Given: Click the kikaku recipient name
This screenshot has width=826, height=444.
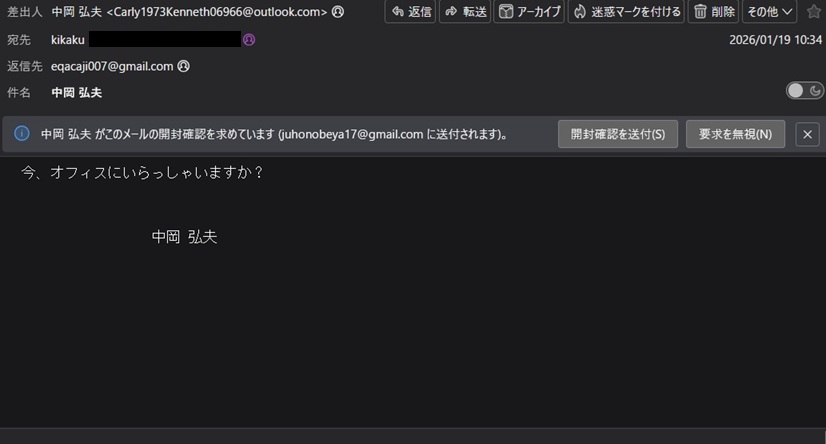Looking at the screenshot, I should tap(67, 40).
